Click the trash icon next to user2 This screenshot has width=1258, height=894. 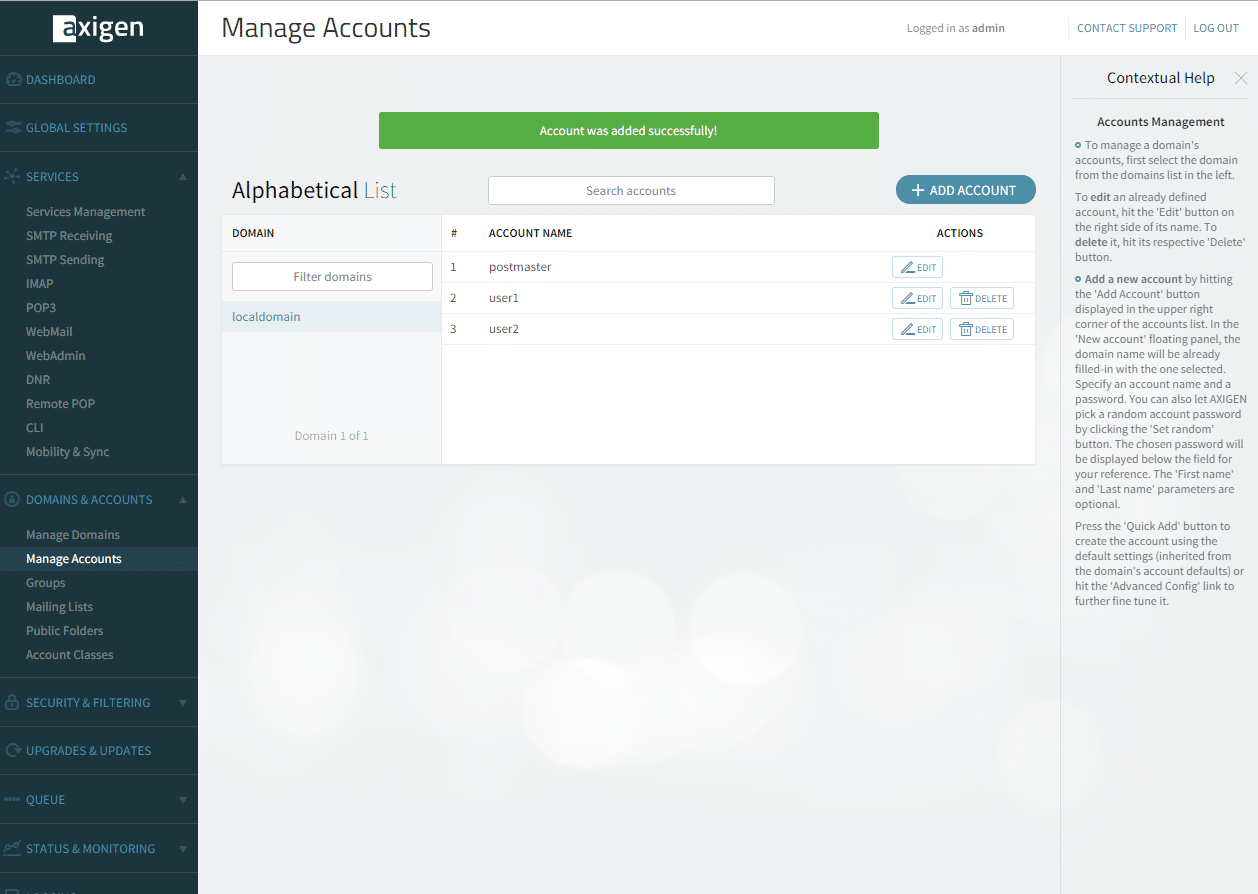[968, 328]
